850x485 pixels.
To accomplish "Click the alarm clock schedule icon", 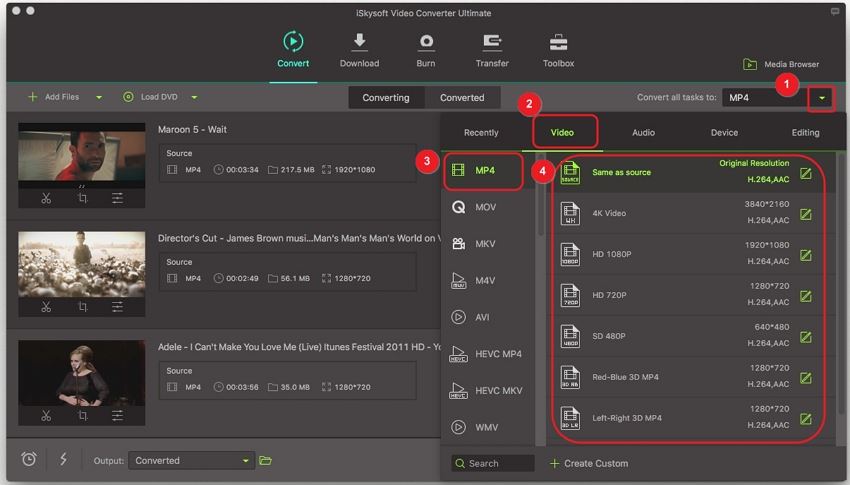I will (29, 460).
